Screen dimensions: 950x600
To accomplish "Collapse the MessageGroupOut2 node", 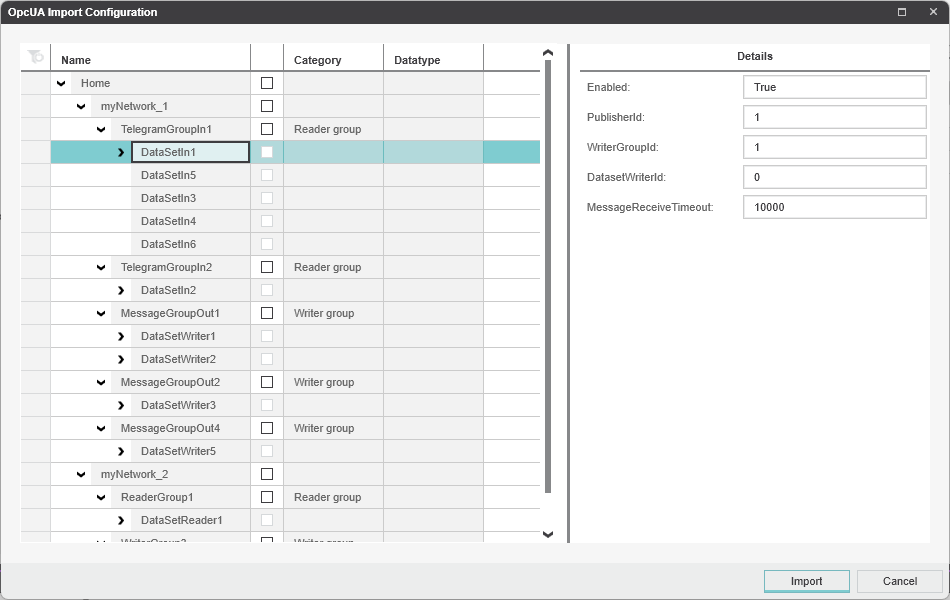I will [101, 382].
